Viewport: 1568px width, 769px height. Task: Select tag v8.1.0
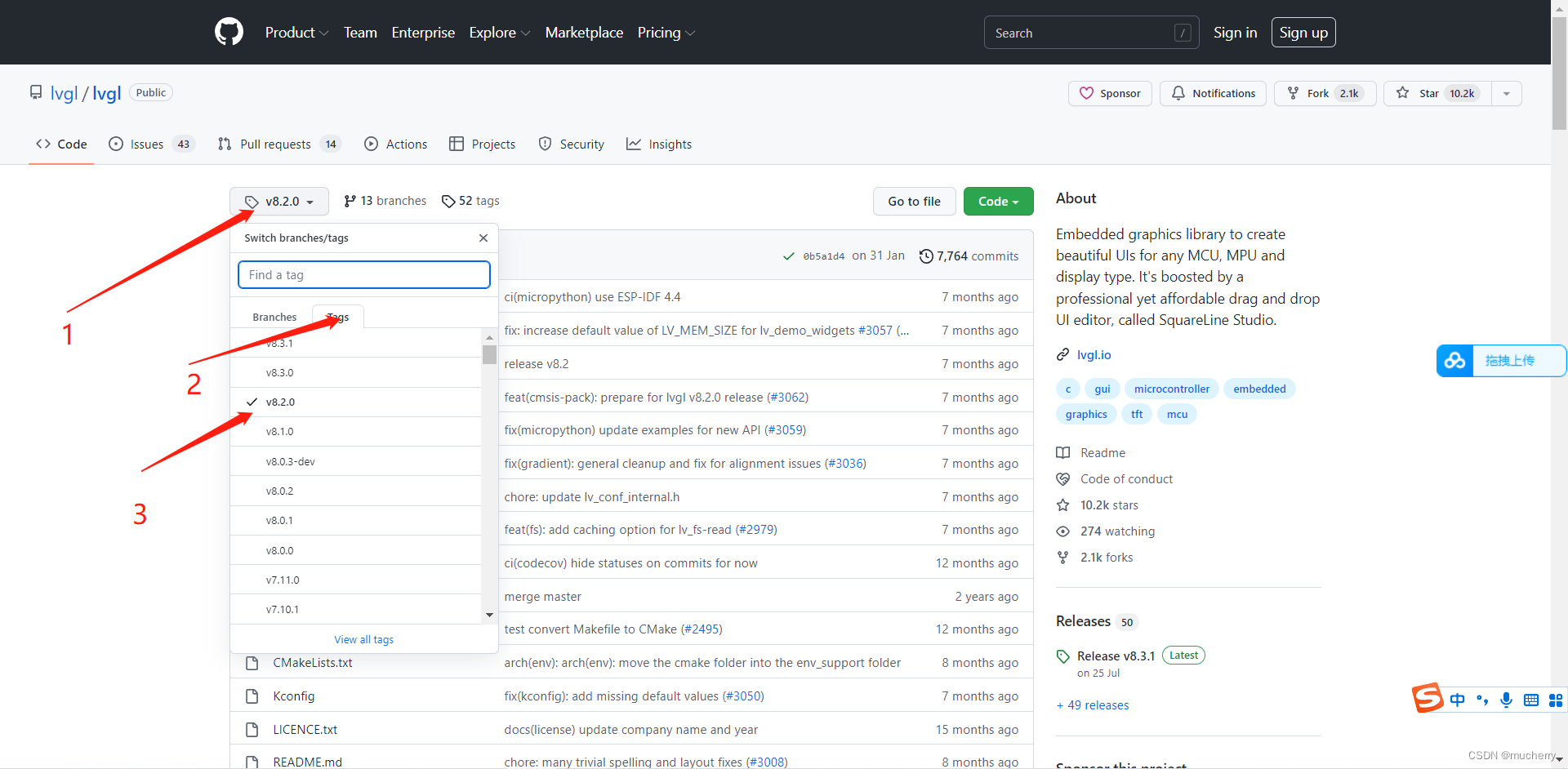pos(356,431)
